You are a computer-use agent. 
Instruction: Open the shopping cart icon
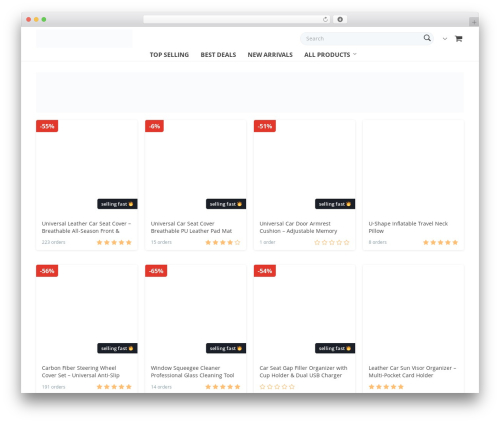tap(459, 39)
